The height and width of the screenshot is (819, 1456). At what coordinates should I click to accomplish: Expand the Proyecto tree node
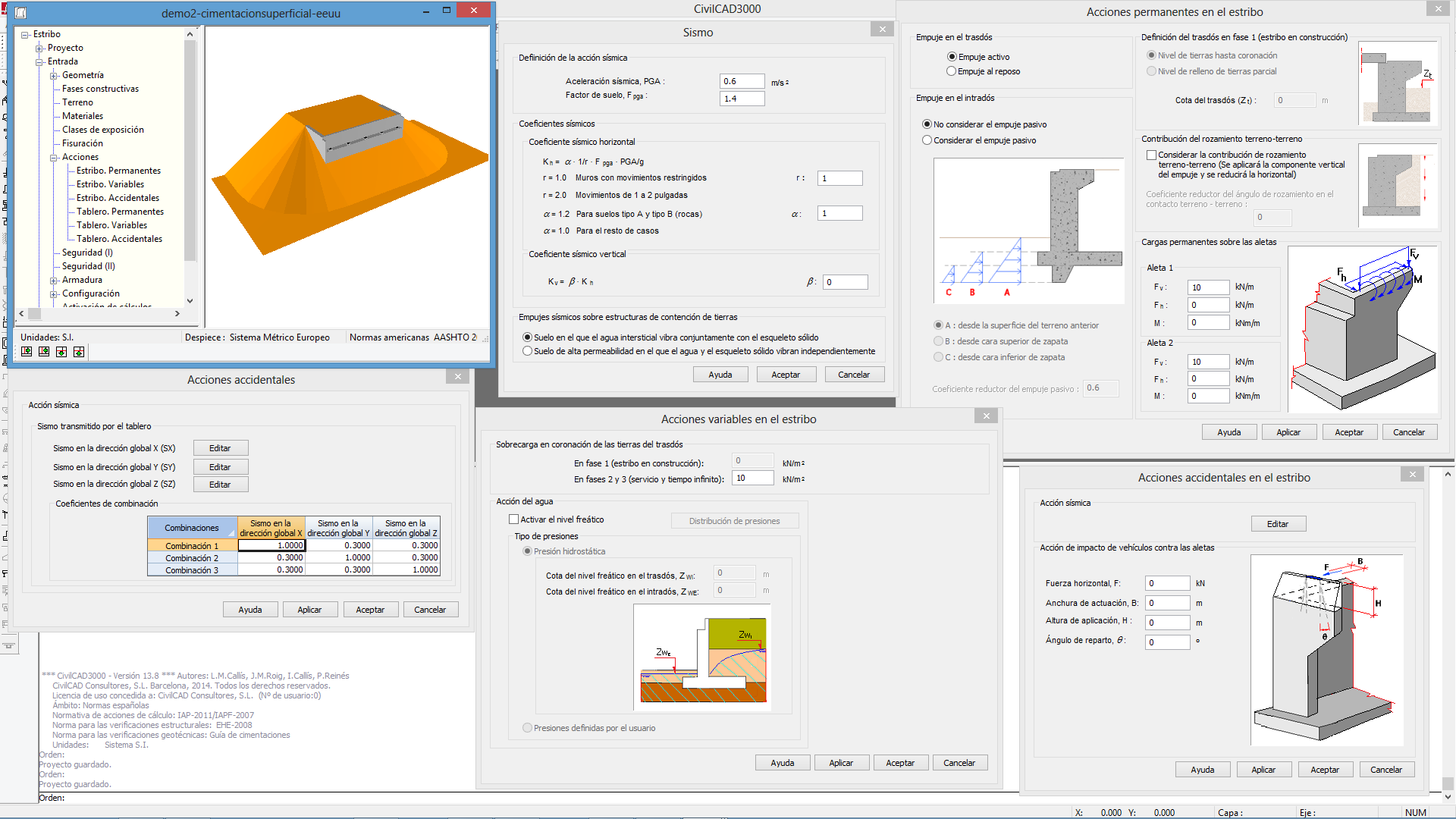click(39, 48)
